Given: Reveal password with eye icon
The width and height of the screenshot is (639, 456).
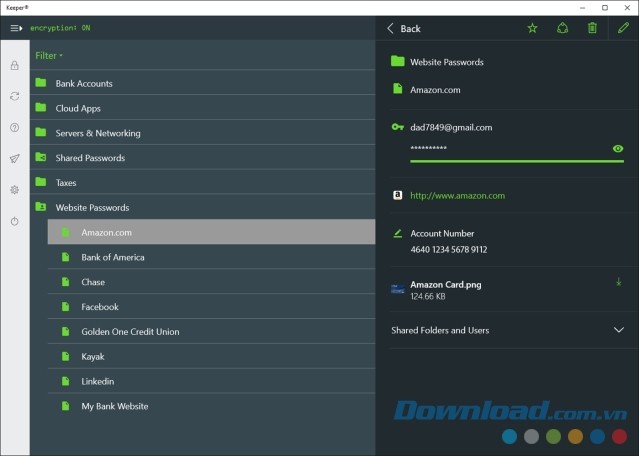Looking at the screenshot, I should click(x=618, y=148).
